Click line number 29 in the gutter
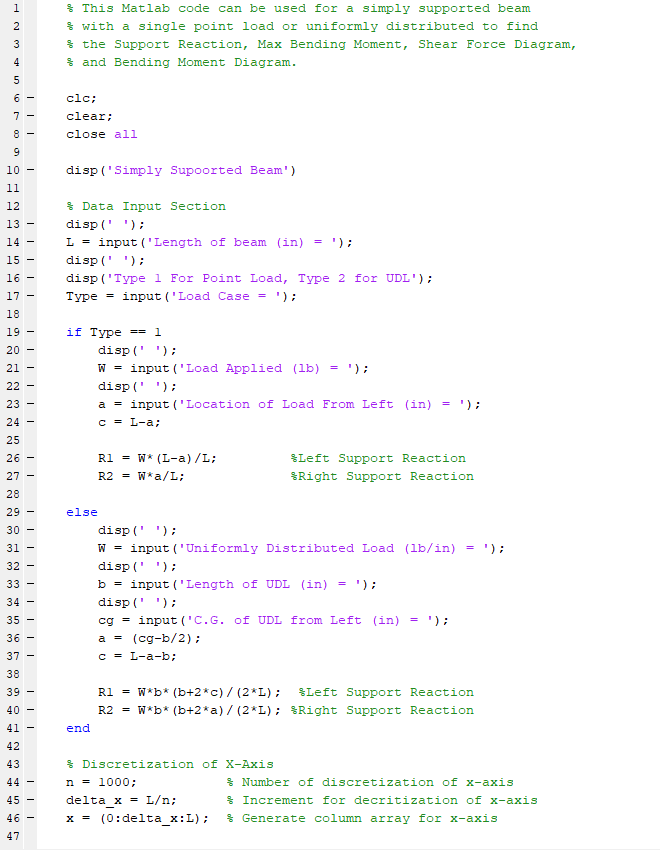Viewport: 660px width, 850px height. [13, 512]
